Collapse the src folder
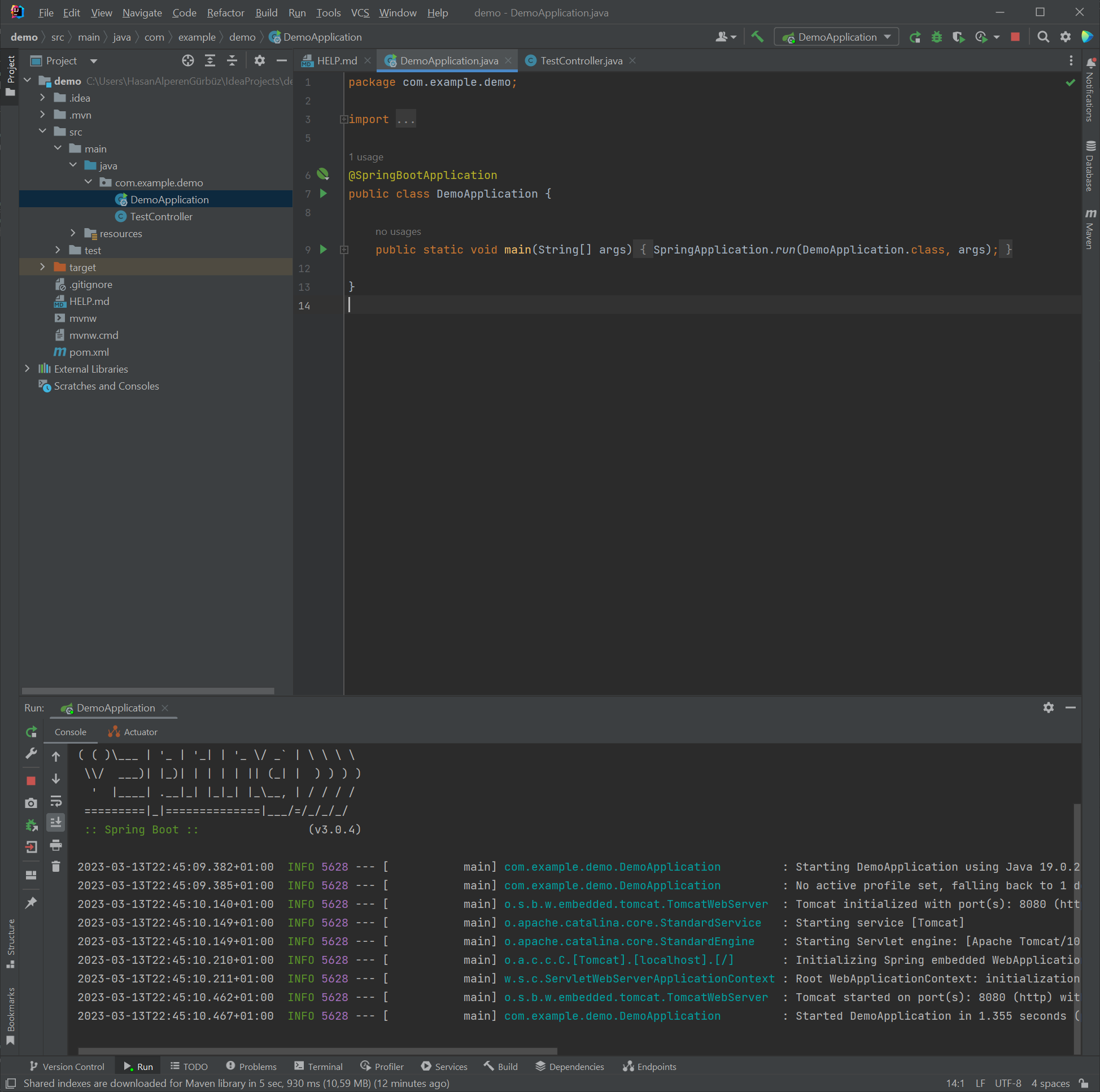 [x=42, y=132]
